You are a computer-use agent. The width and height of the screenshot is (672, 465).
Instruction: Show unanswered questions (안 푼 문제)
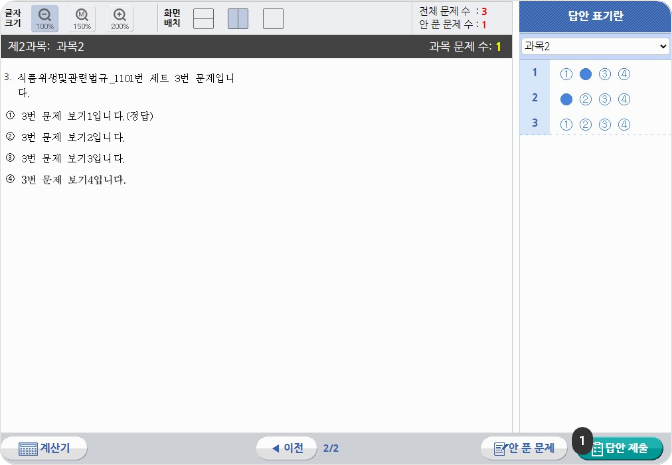click(524, 448)
